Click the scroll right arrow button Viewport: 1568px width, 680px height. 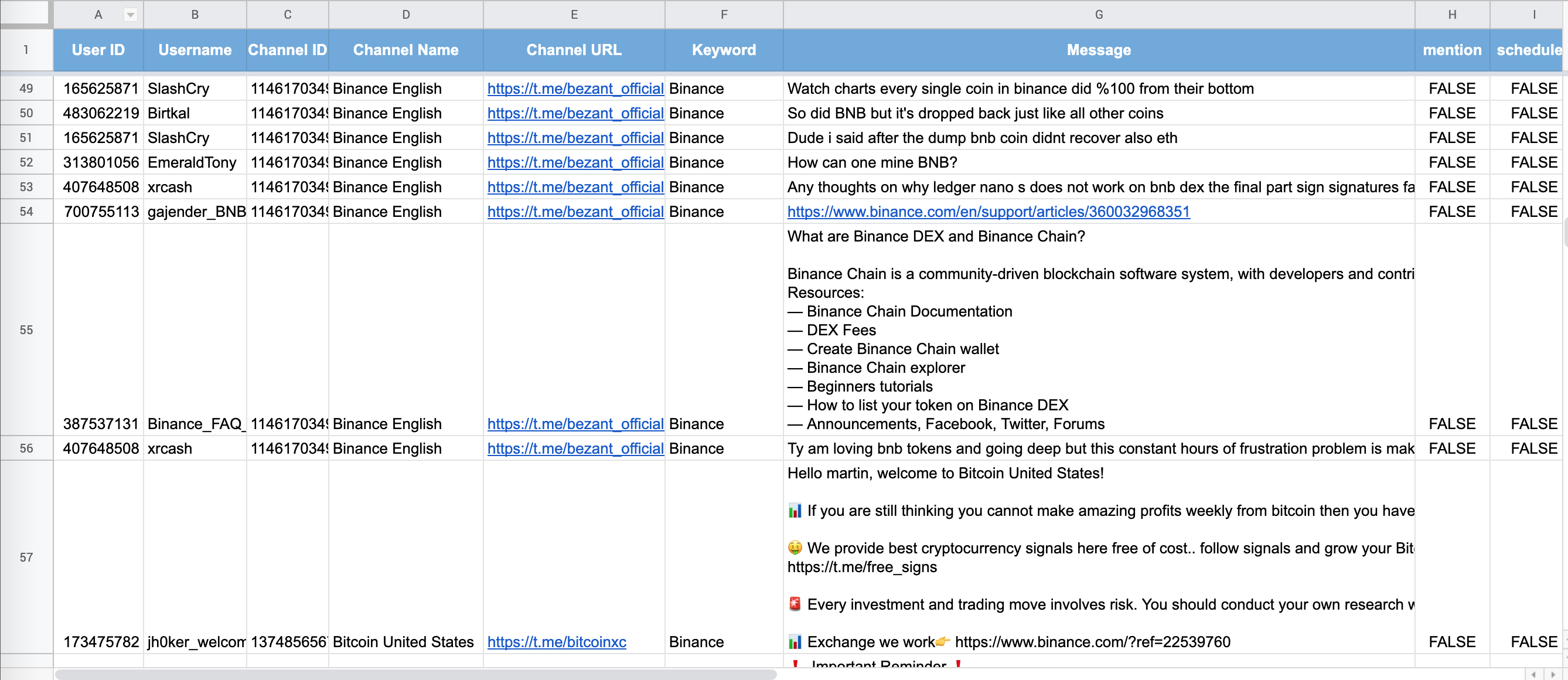click(1553, 674)
